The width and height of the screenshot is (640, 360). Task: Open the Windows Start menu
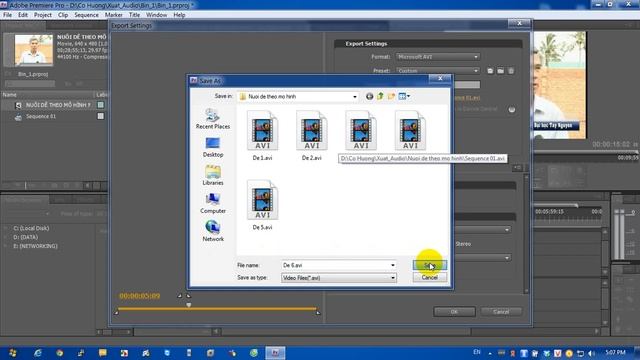13,353
